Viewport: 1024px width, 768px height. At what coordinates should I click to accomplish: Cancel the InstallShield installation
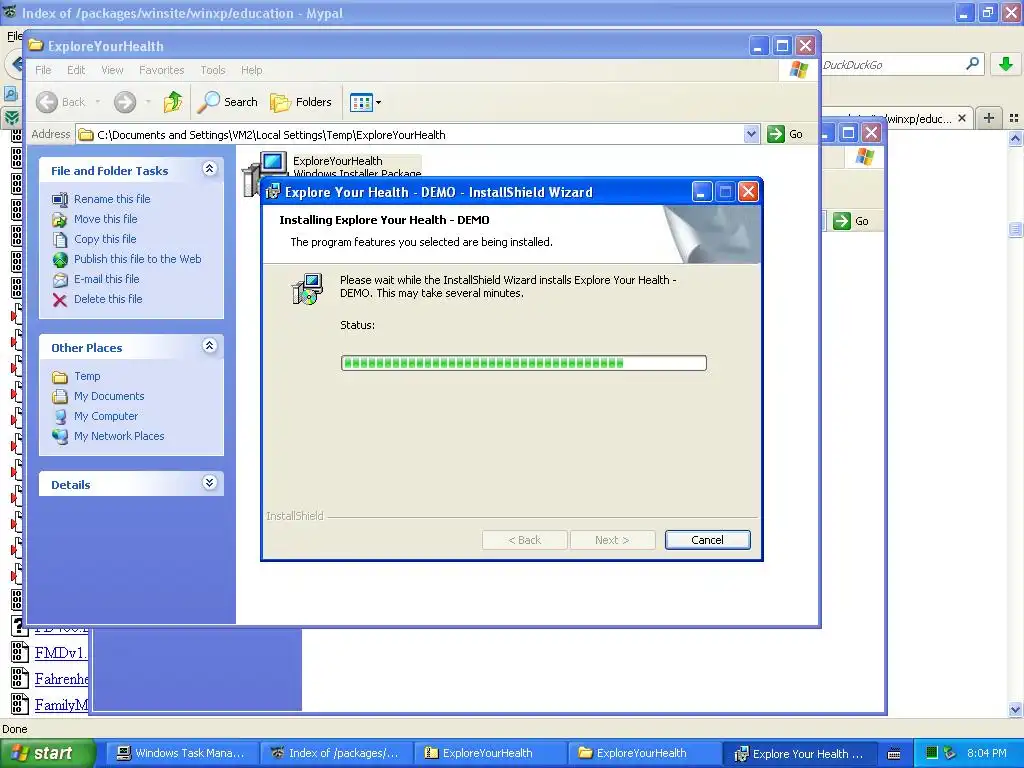[707, 540]
